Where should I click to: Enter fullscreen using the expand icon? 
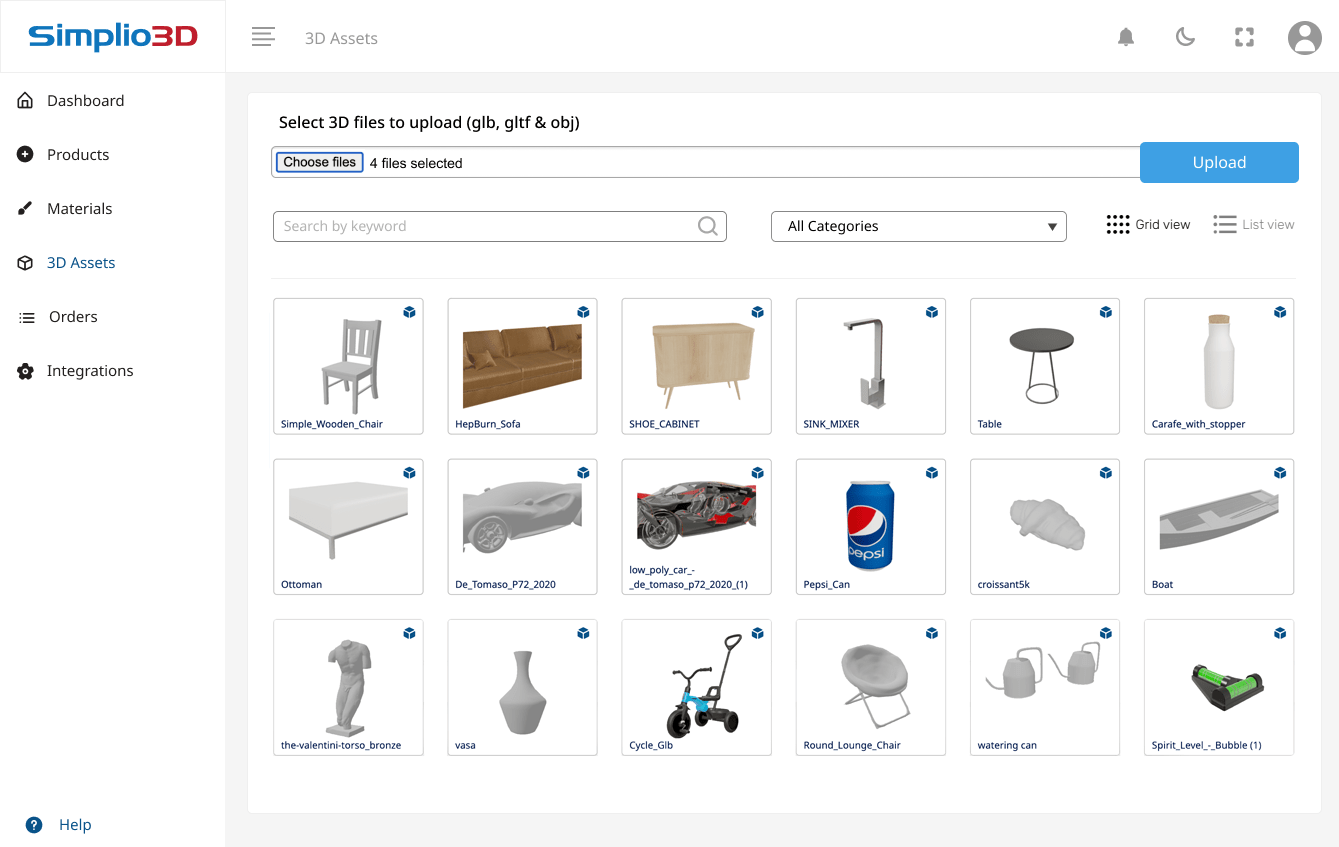click(1244, 36)
